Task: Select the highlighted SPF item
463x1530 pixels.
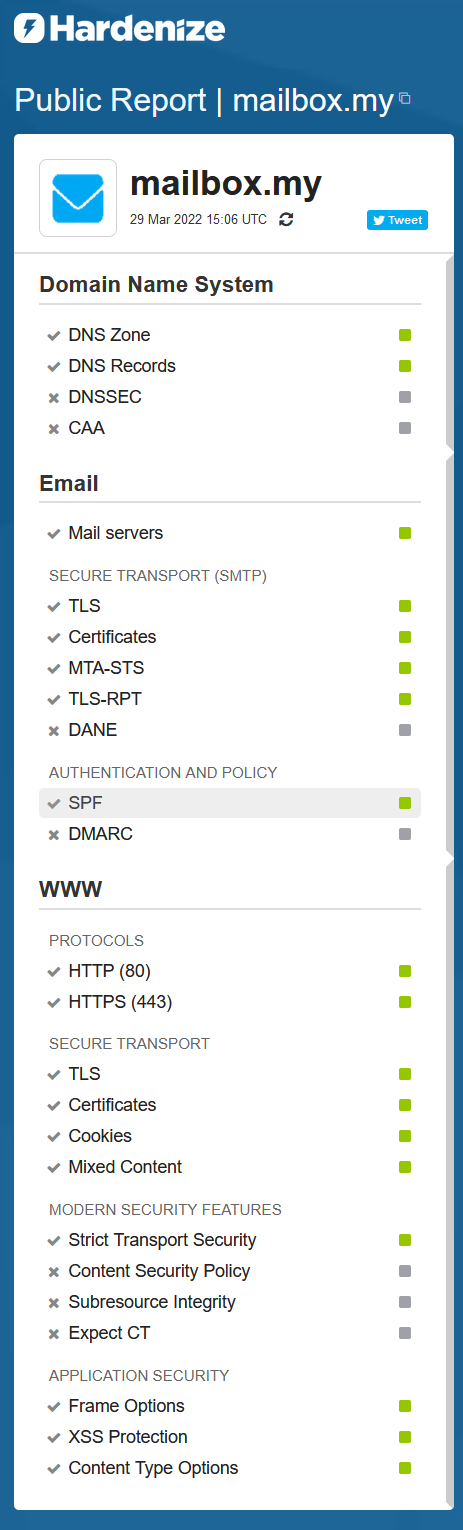Action: coord(230,803)
